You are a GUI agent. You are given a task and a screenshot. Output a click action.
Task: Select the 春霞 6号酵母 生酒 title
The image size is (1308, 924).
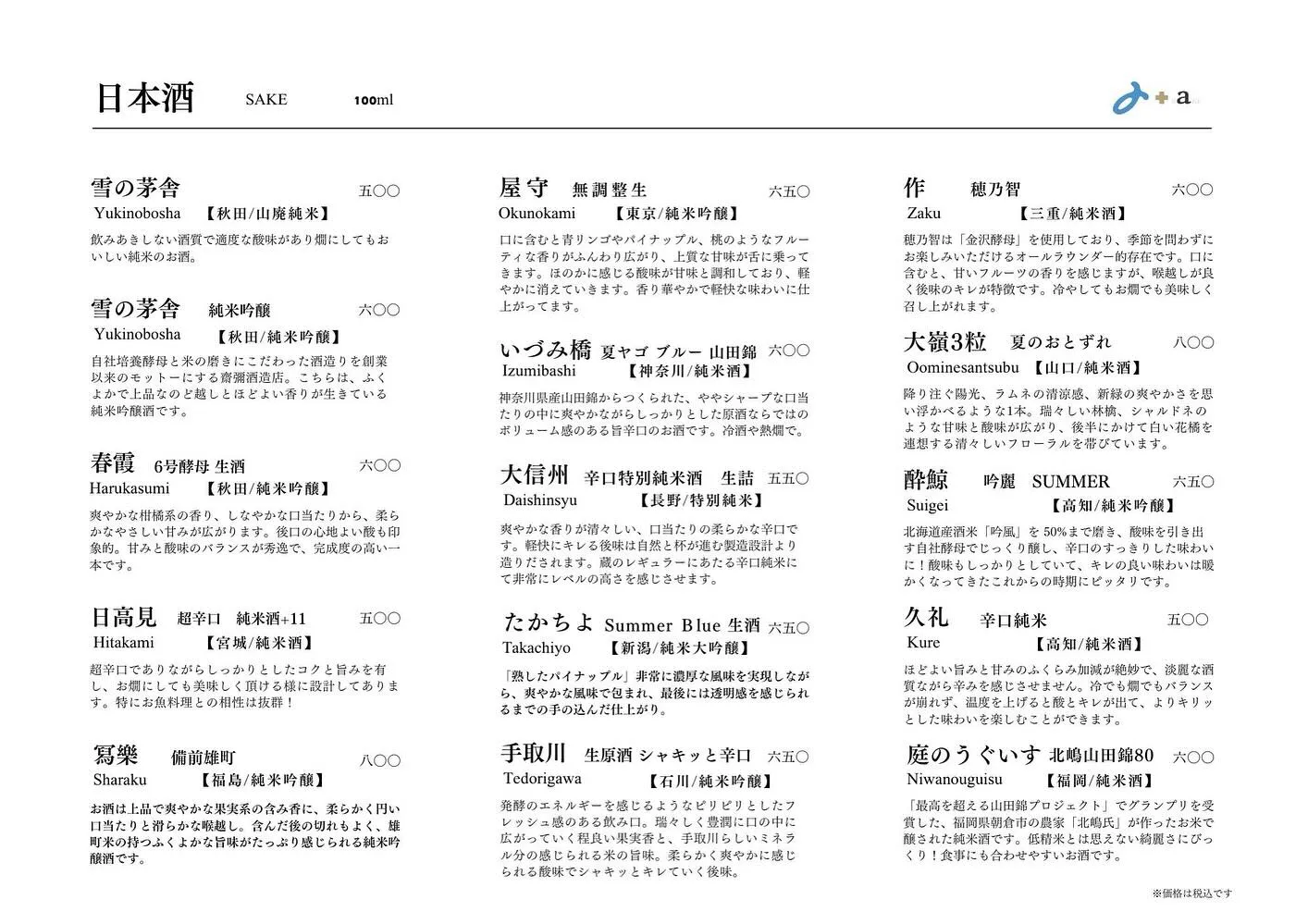tap(167, 463)
